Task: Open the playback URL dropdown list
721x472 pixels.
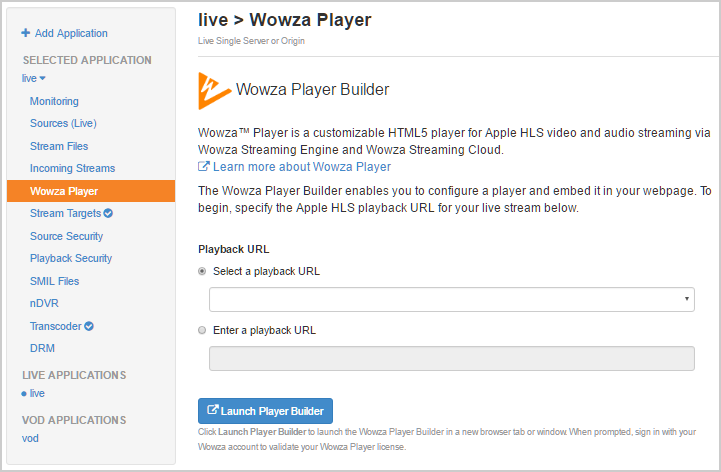Action: pos(451,299)
